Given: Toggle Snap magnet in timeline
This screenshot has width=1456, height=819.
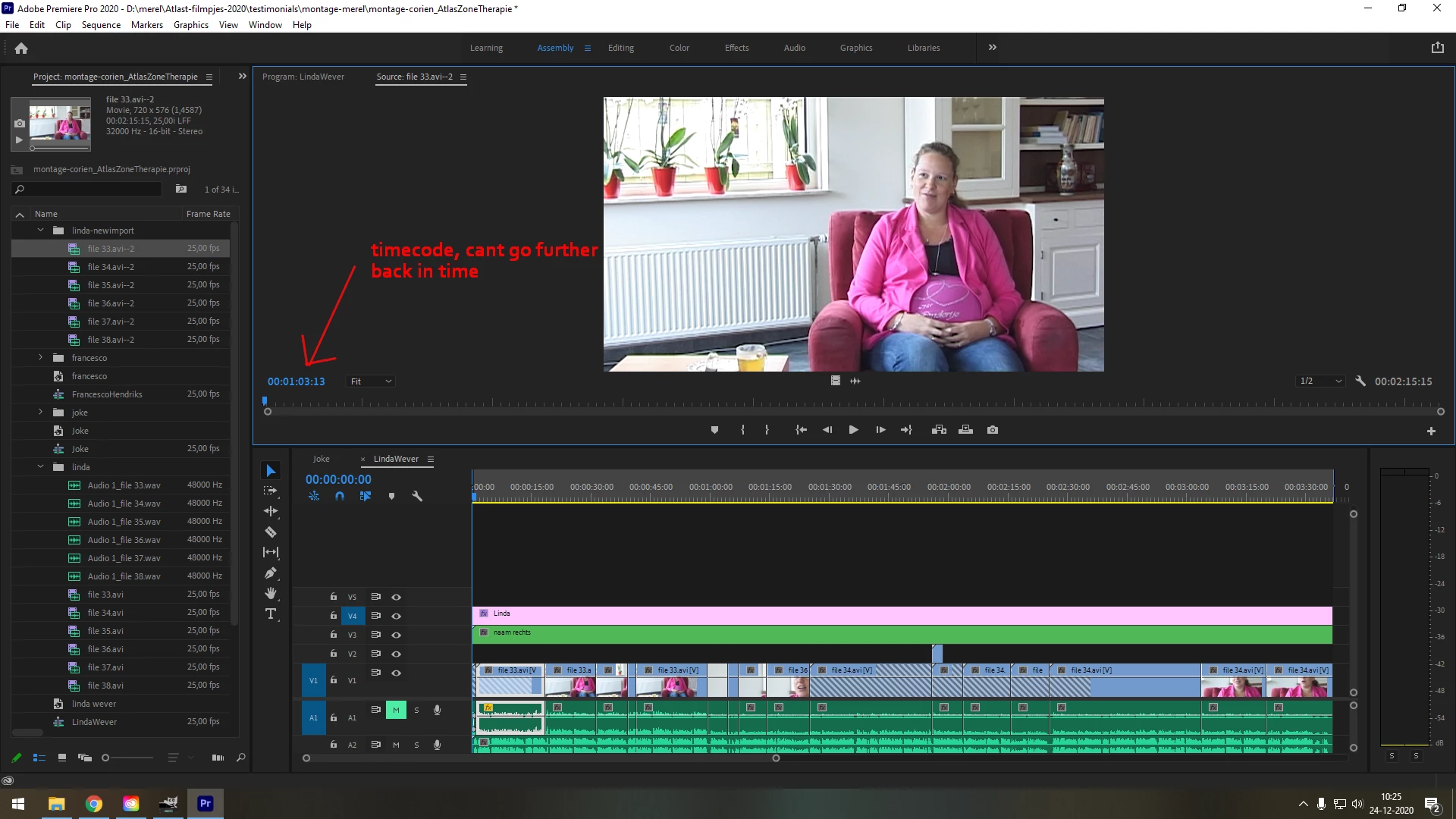Looking at the screenshot, I should point(340,496).
